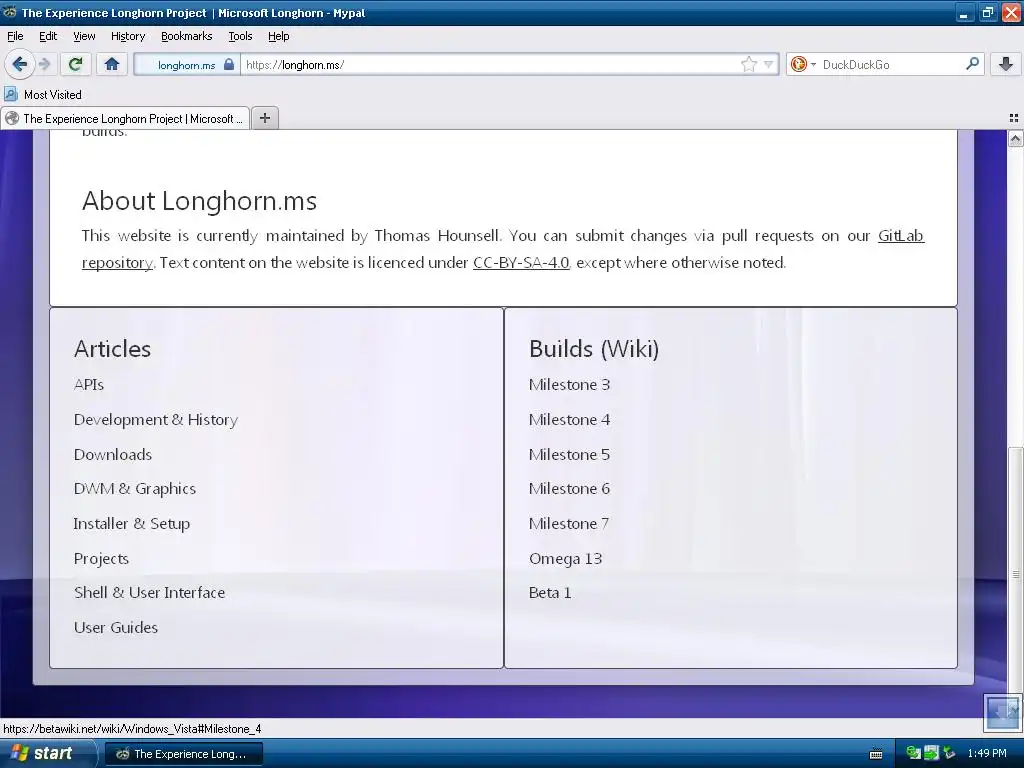Click the on-screen keyboard tray icon
This screenshot has width=1024, height=768.
(x=876, y=754)
